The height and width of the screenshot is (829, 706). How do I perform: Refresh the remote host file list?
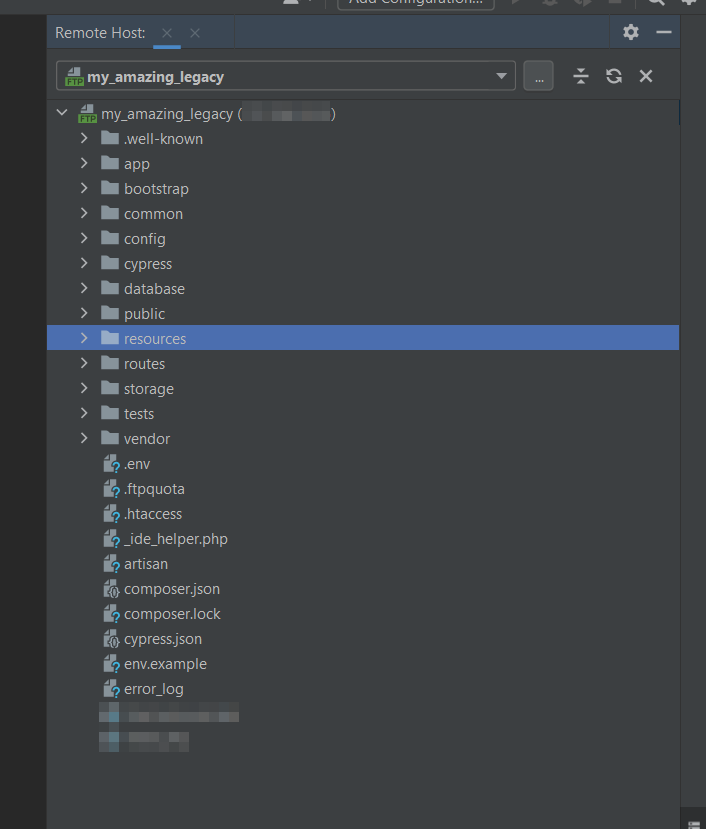click(614, 76)
